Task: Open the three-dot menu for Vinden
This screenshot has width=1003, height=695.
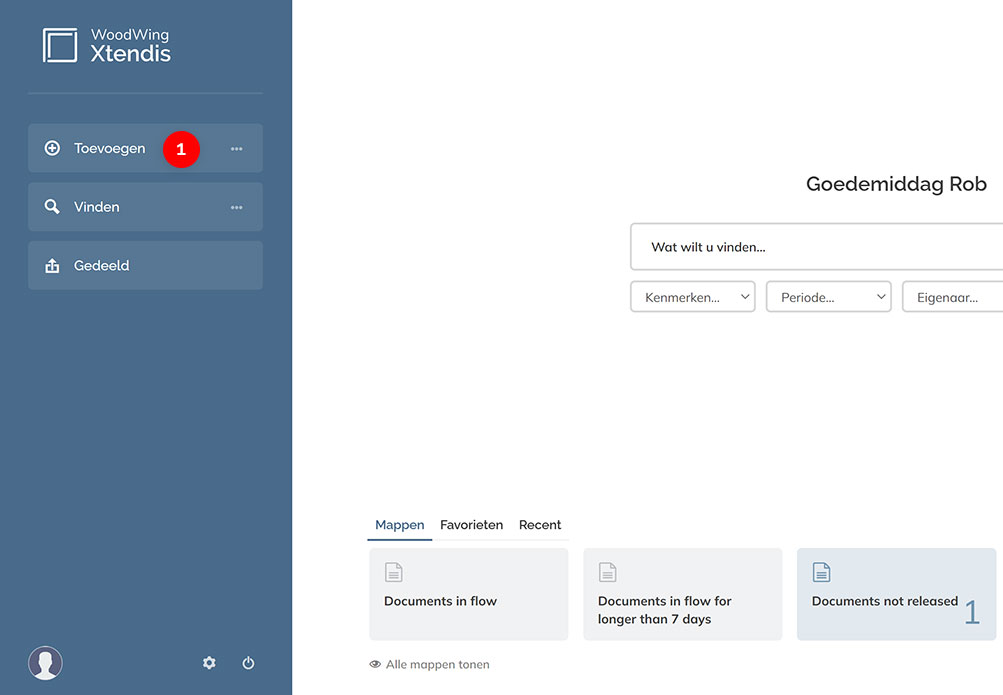Action: pyautogui.click(x=237, y=208)
